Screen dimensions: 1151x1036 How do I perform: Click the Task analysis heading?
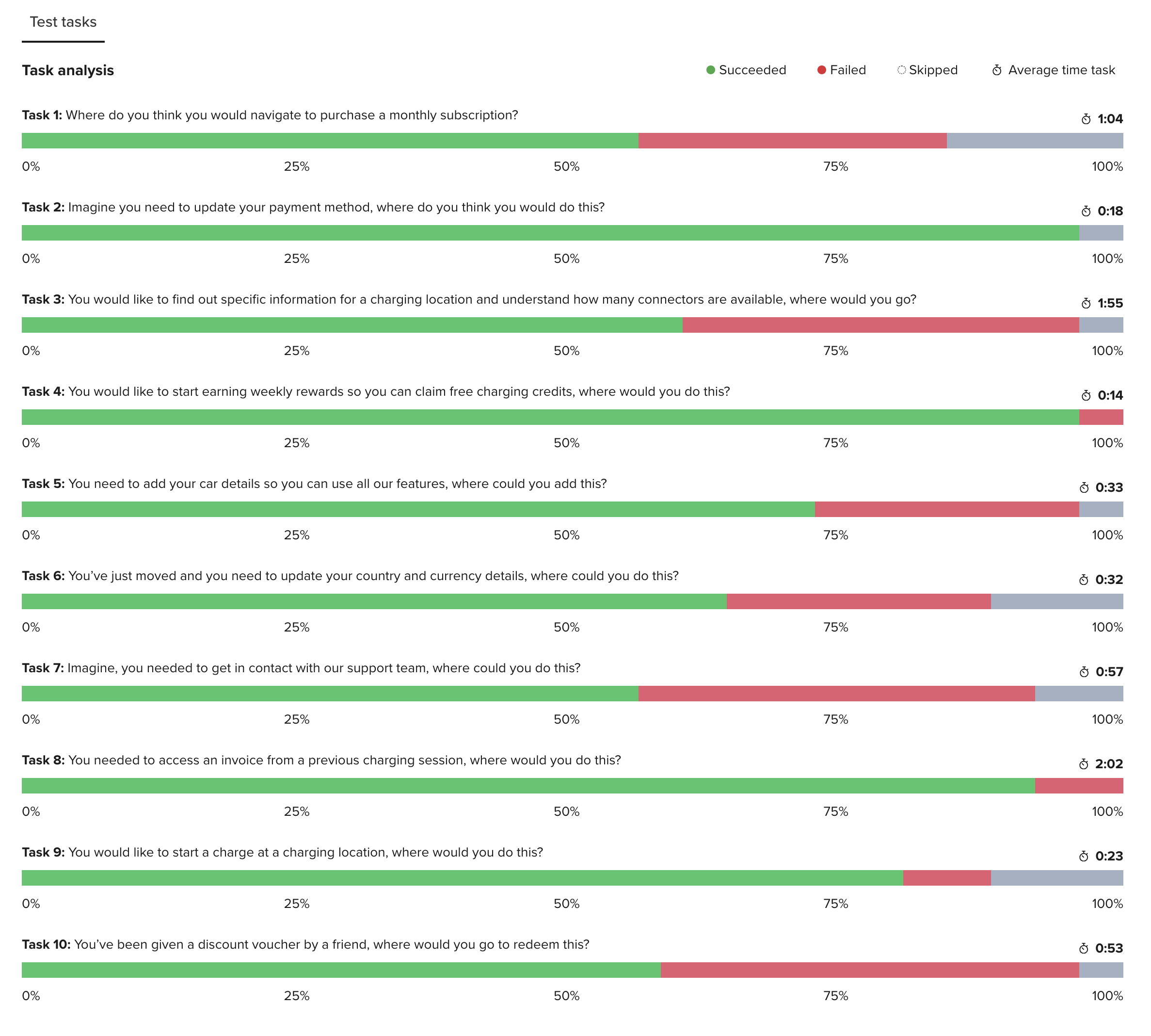pyautogui.click(x=68, y=70)
